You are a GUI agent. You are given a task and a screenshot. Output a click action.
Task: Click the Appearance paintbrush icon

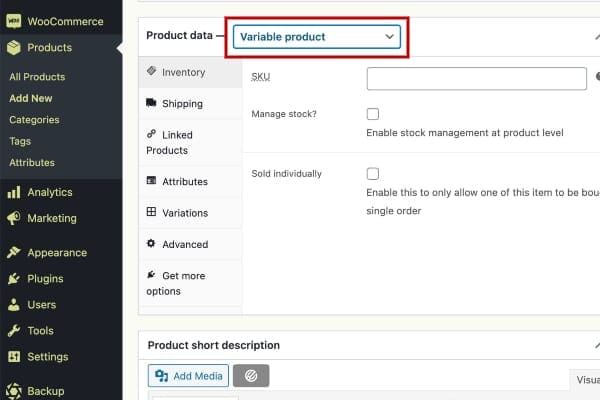click(x=13, y=253)
